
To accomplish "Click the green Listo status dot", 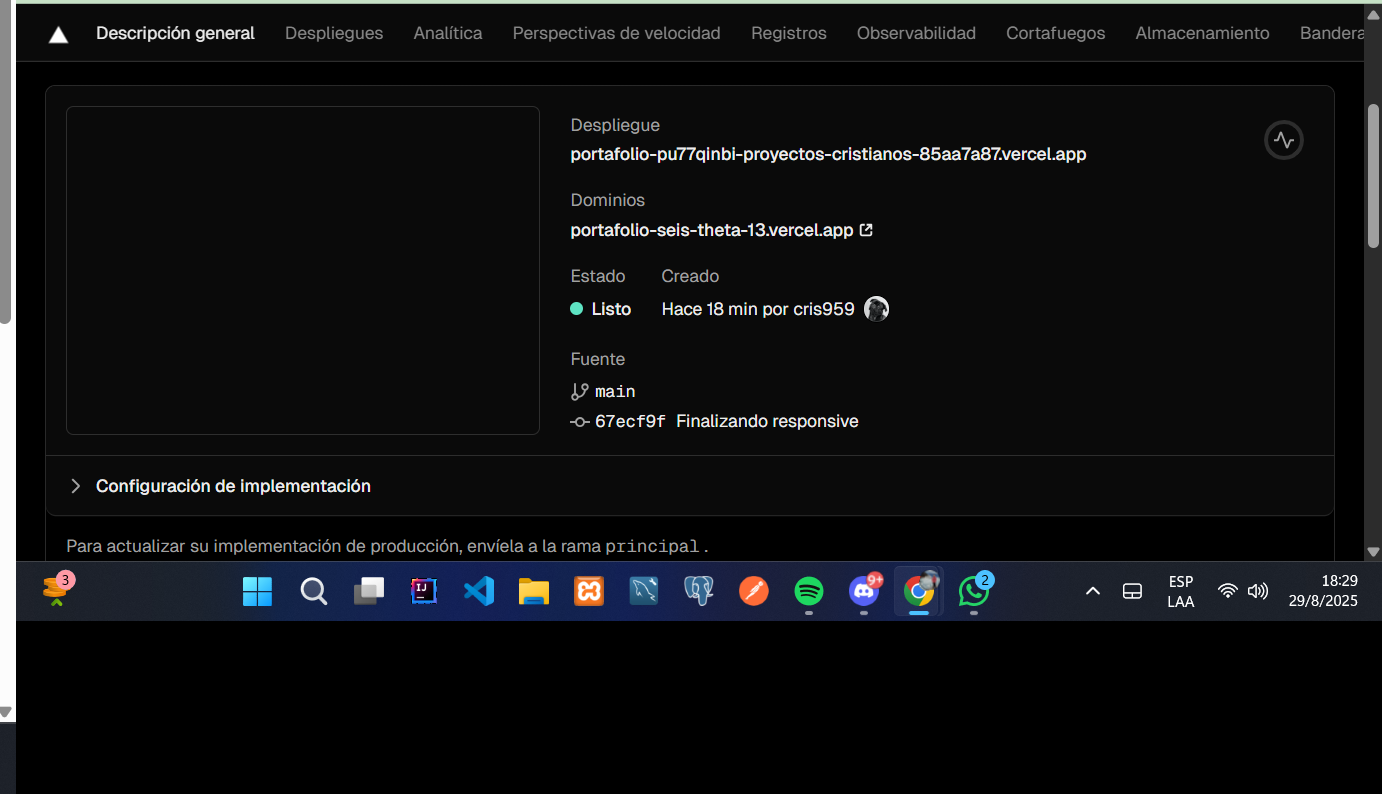I will 576,309.
